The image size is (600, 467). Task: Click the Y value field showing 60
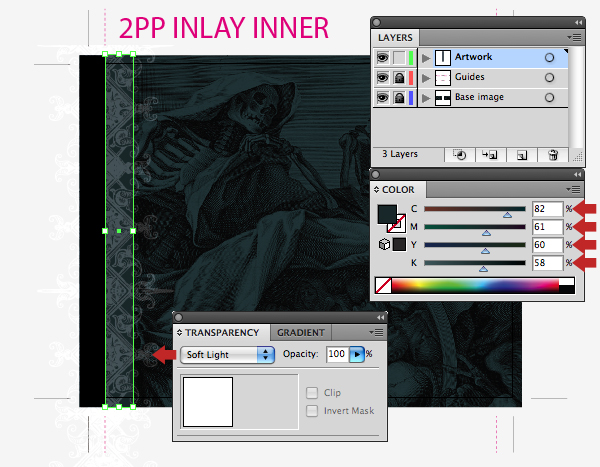click(547, 245)
